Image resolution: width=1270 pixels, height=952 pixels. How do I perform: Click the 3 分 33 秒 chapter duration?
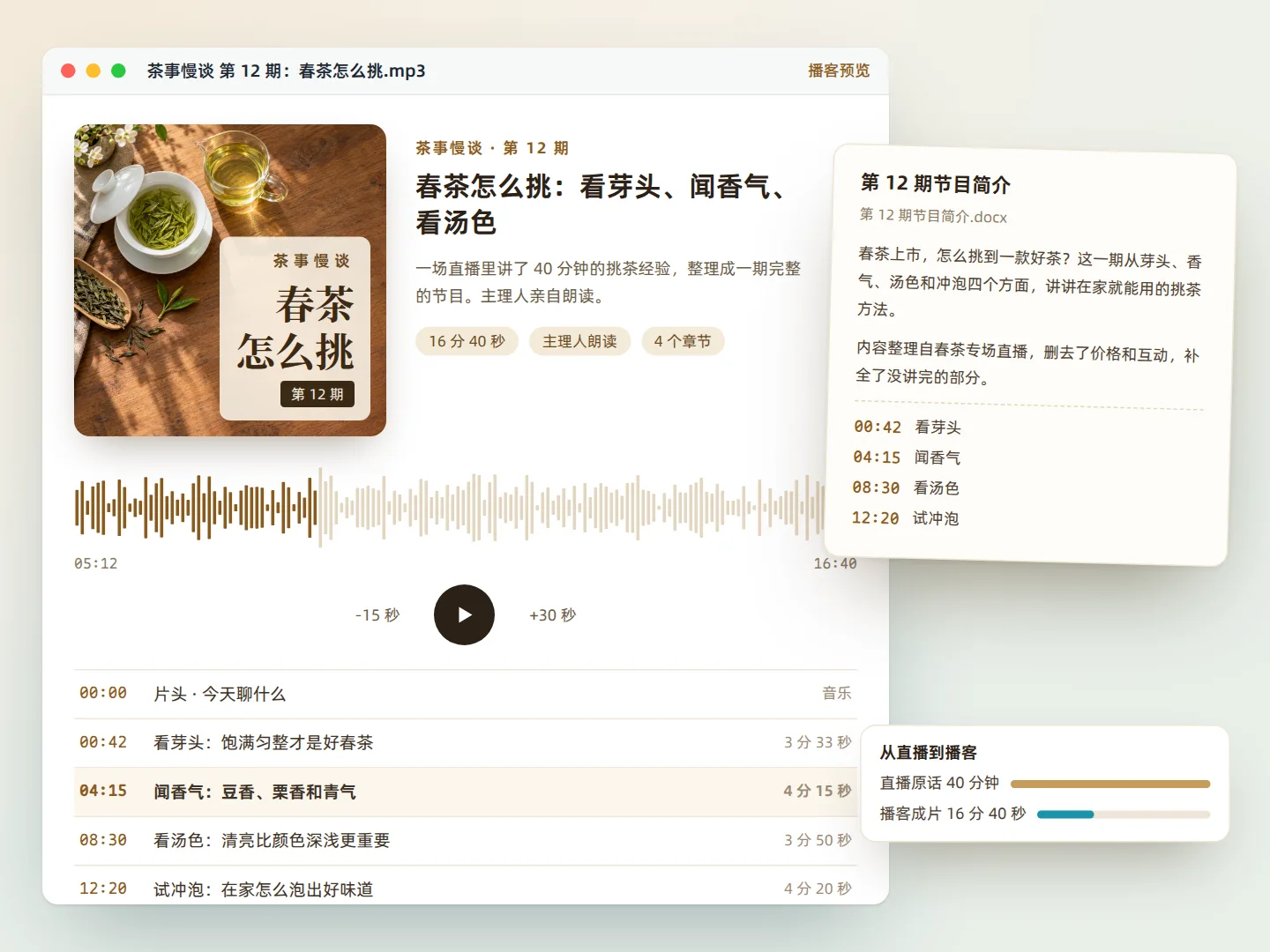coord(818,742)
